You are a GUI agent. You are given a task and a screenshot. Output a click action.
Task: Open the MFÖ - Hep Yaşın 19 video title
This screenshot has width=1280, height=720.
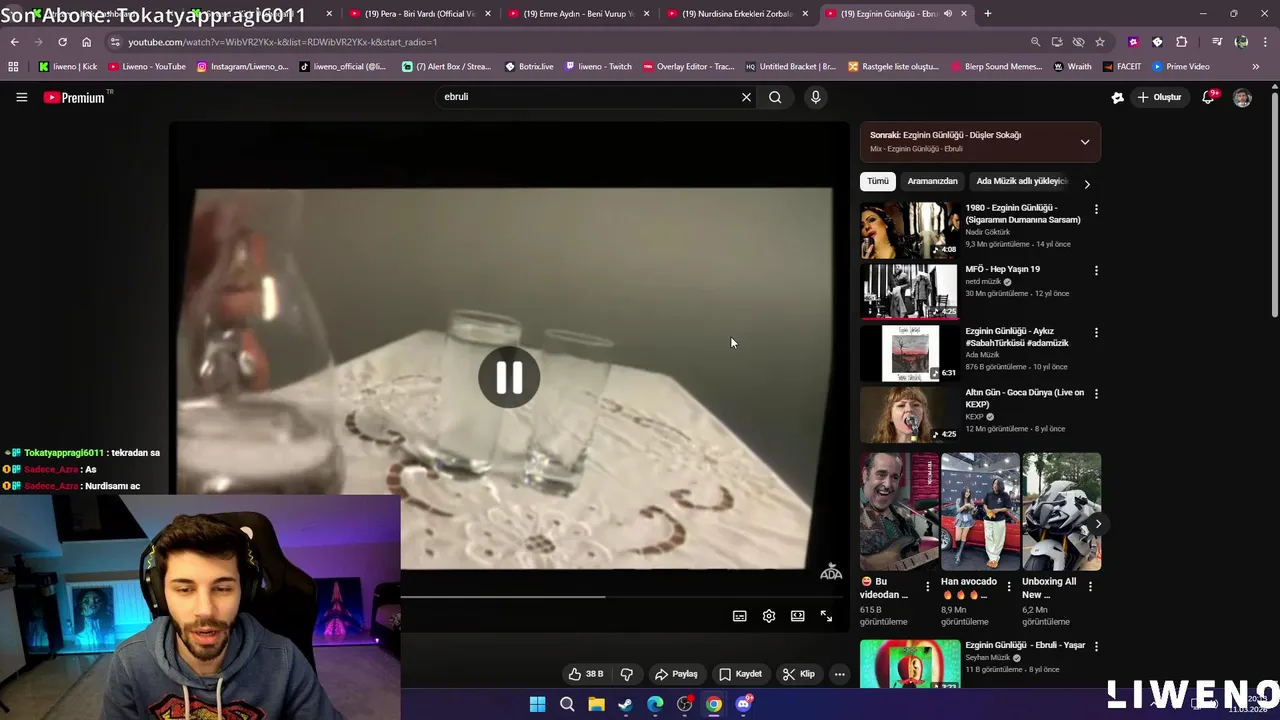click(1002, 269)
